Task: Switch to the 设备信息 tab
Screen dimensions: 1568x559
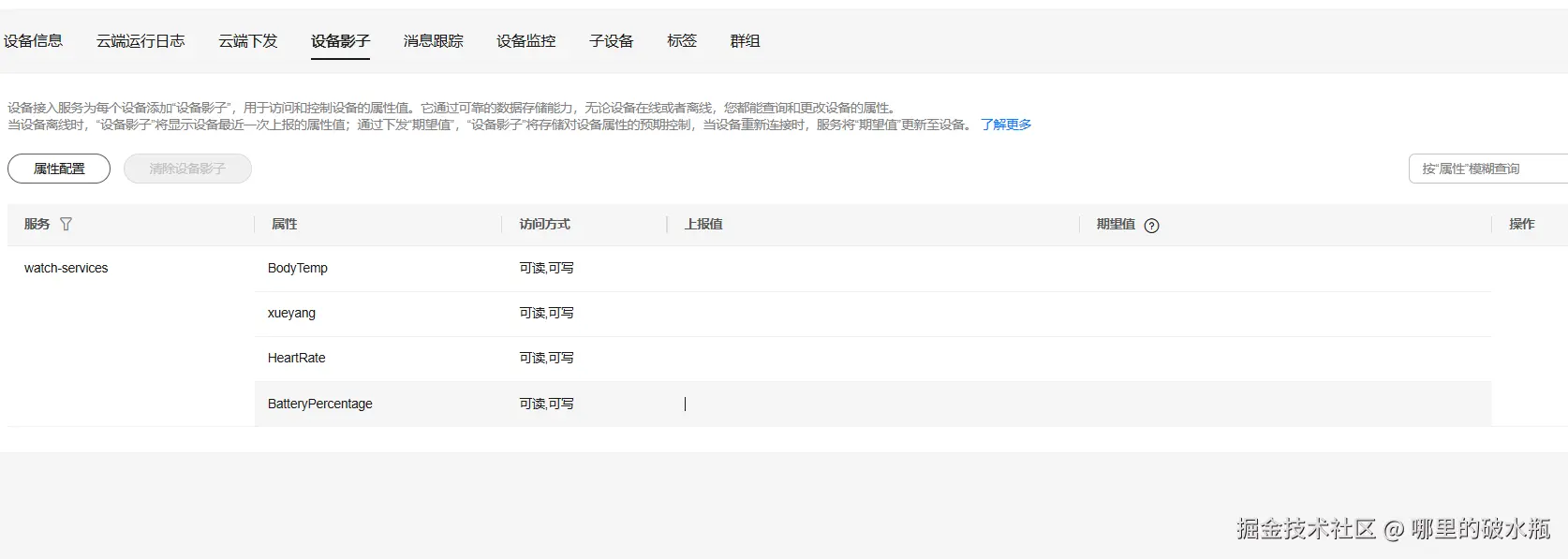Action: pos(33,41)
